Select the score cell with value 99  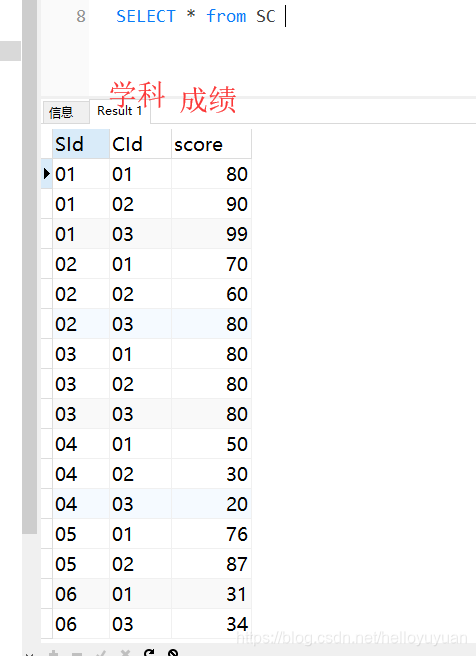(211, 234)
